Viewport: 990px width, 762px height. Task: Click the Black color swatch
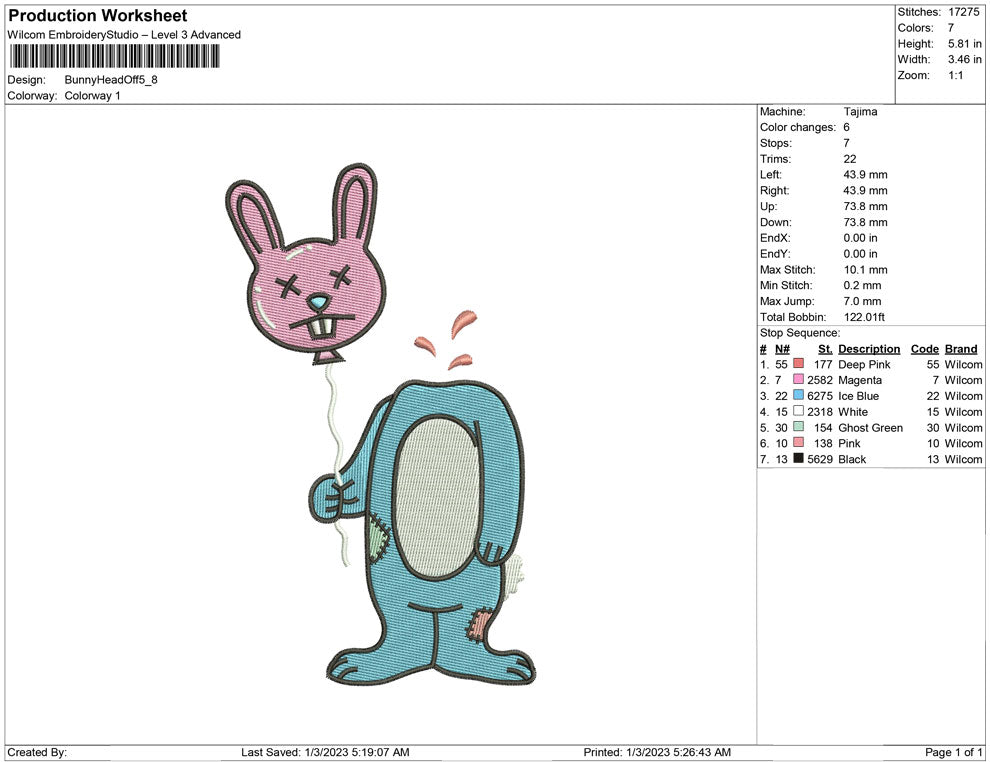(799, 458)
